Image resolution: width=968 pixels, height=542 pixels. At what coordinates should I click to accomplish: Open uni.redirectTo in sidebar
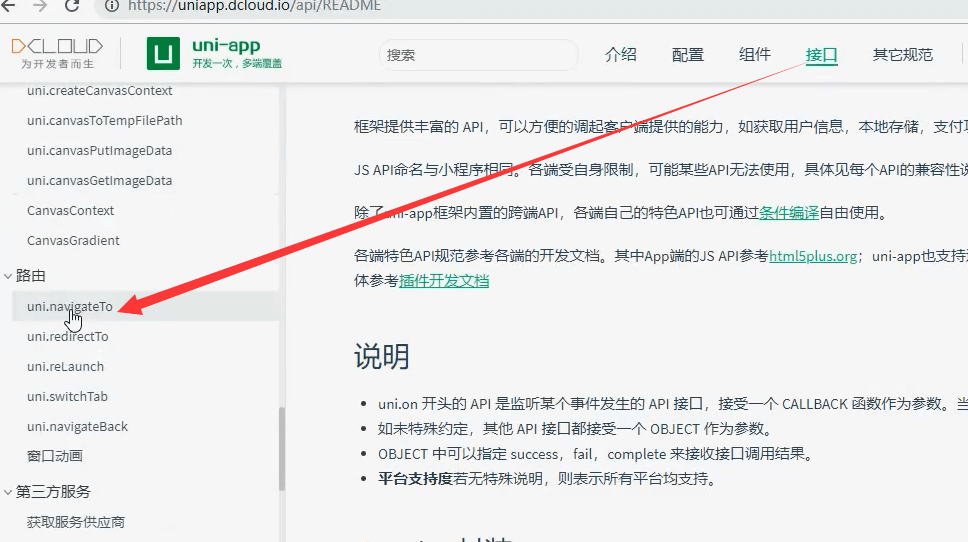click(x=67, y=336)
